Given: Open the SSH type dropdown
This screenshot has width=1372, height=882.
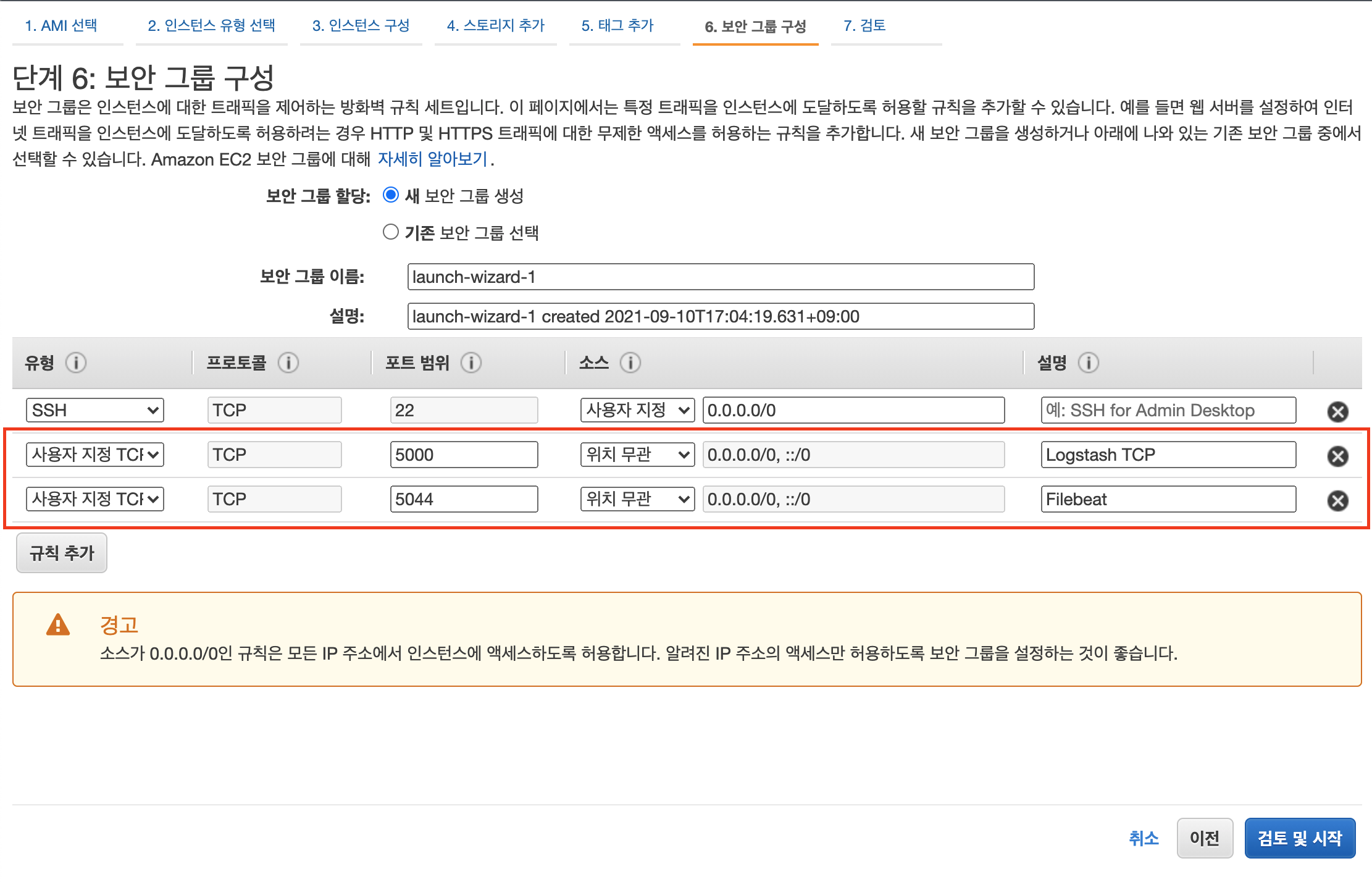Looking at the screenshot, I should pyautogui.click(x=94, y=410).
